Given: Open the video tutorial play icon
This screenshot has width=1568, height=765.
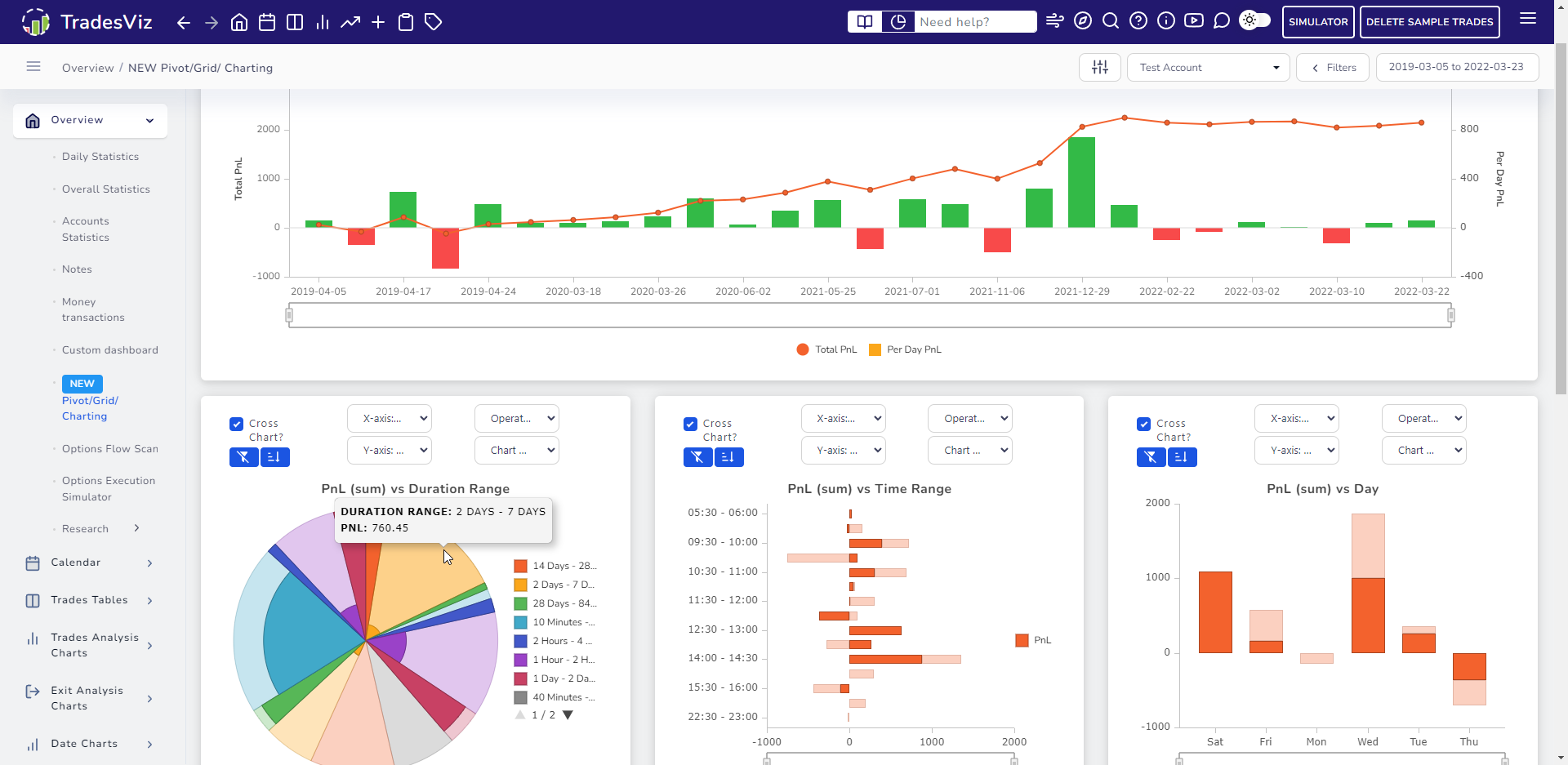Looking at the screenshot, I should 1194,21.
